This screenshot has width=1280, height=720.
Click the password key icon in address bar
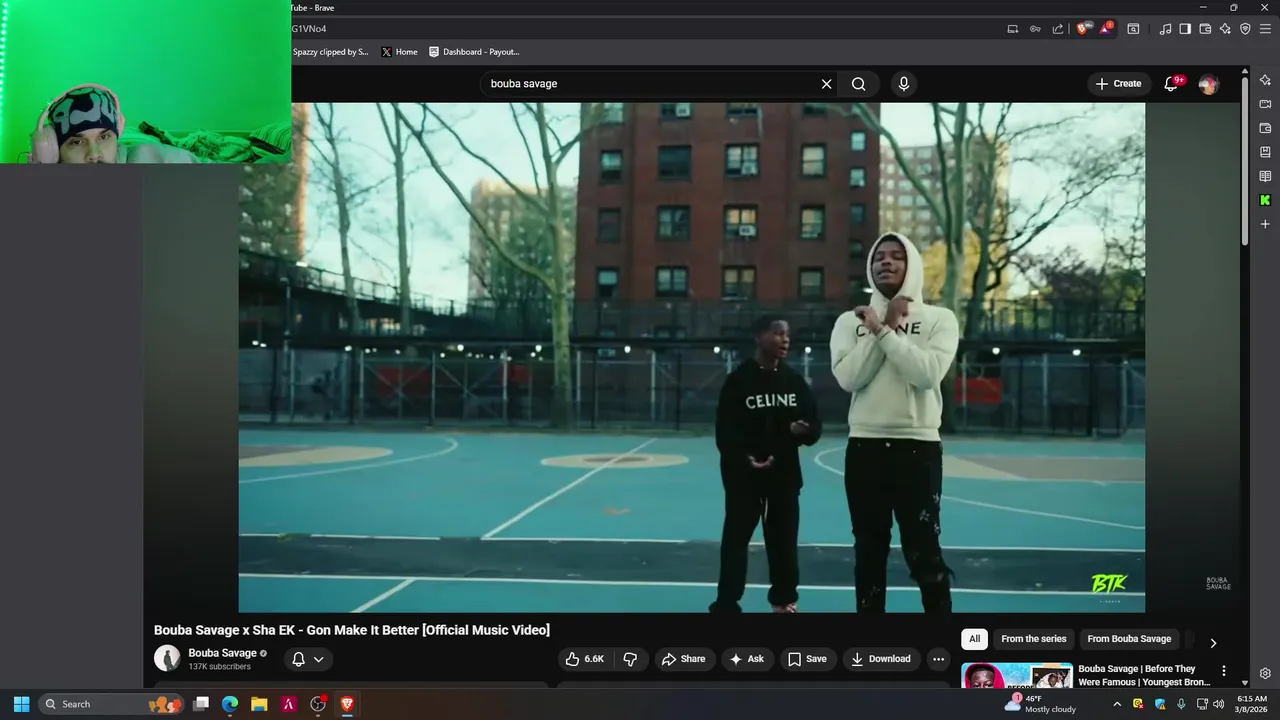click(1035, 29)
